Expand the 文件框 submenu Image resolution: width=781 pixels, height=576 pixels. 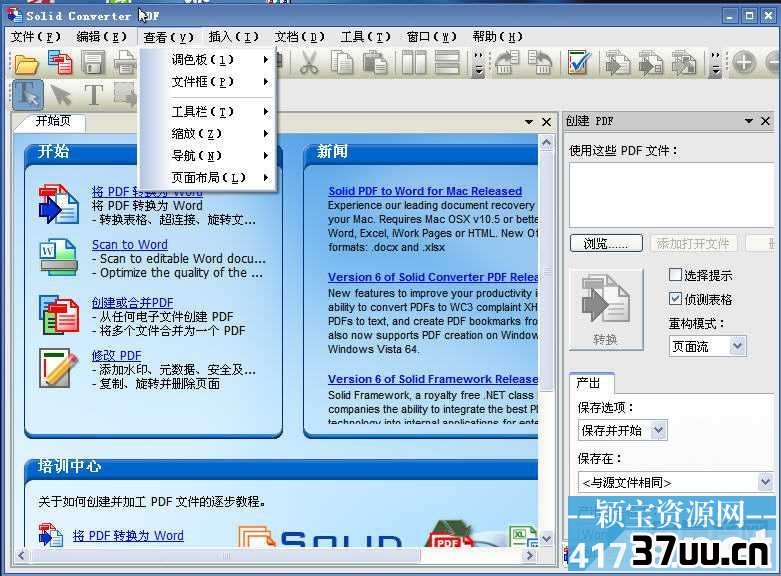click(207, 82)
